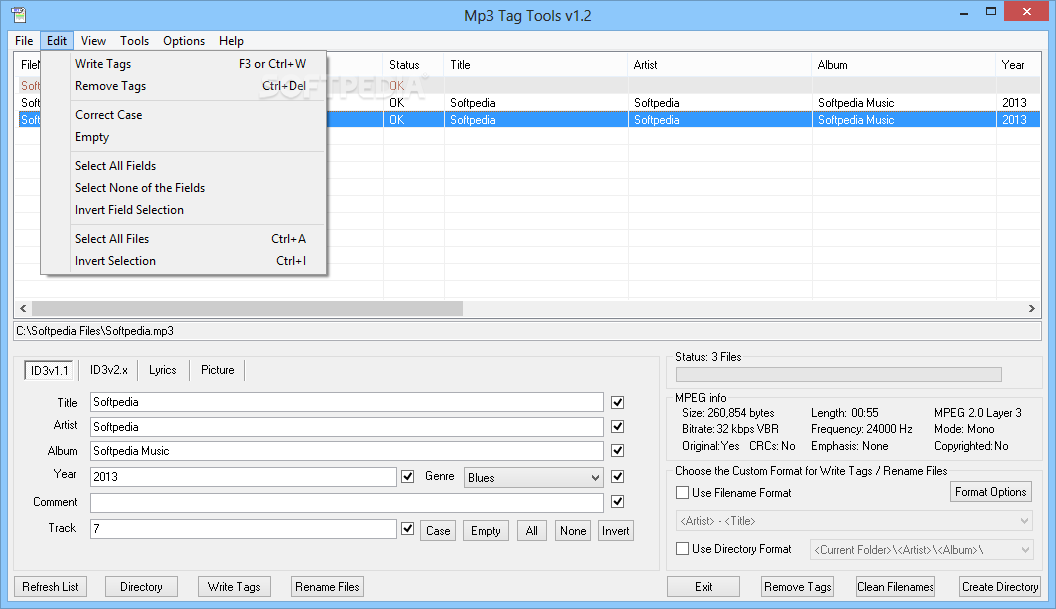Toggle the Comment field checkbox
Image resolution: width=1056 pixels, height=609 pixels.
coord(618,502)
